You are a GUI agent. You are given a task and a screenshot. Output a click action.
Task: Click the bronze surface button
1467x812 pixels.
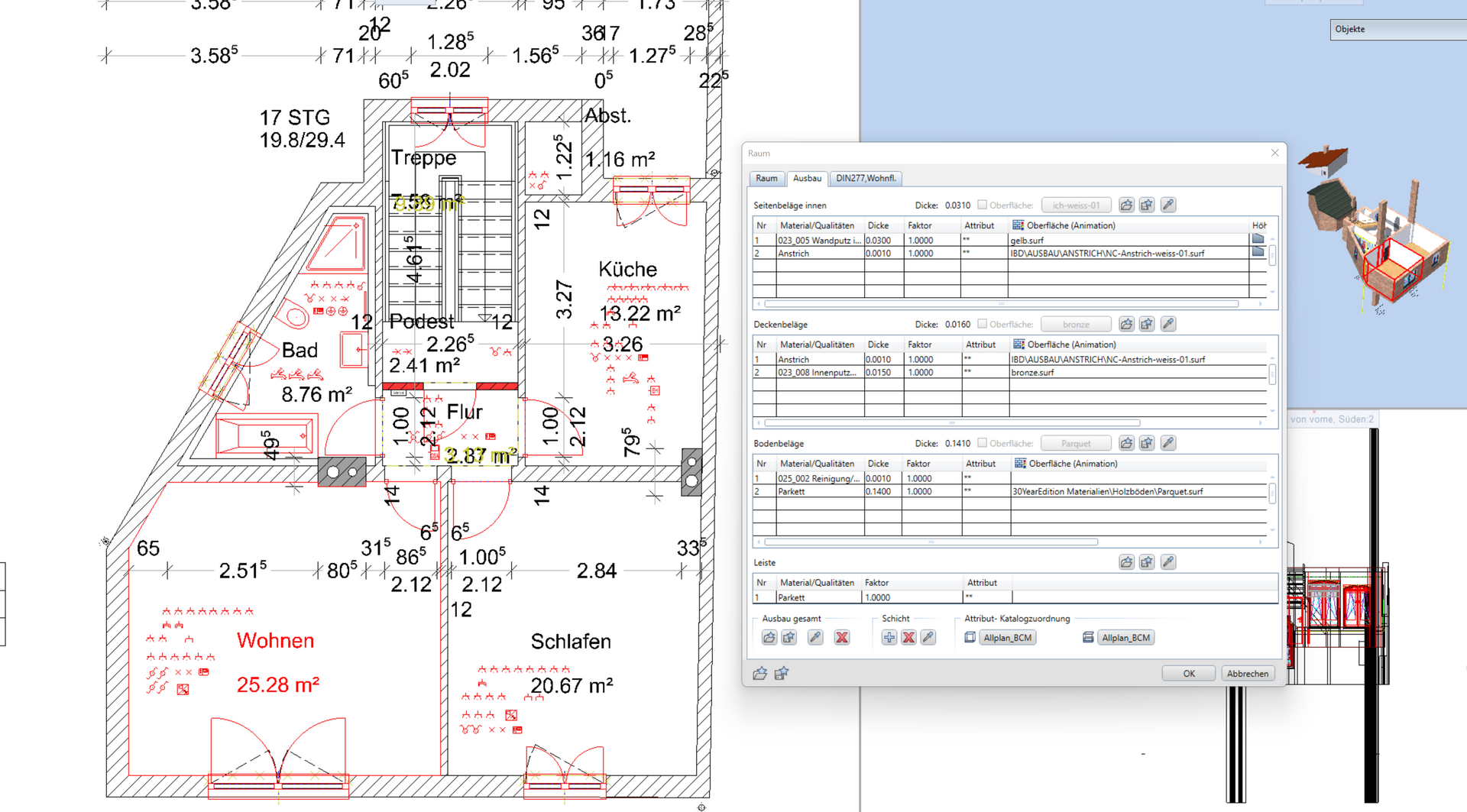(x=1076, y=324)
